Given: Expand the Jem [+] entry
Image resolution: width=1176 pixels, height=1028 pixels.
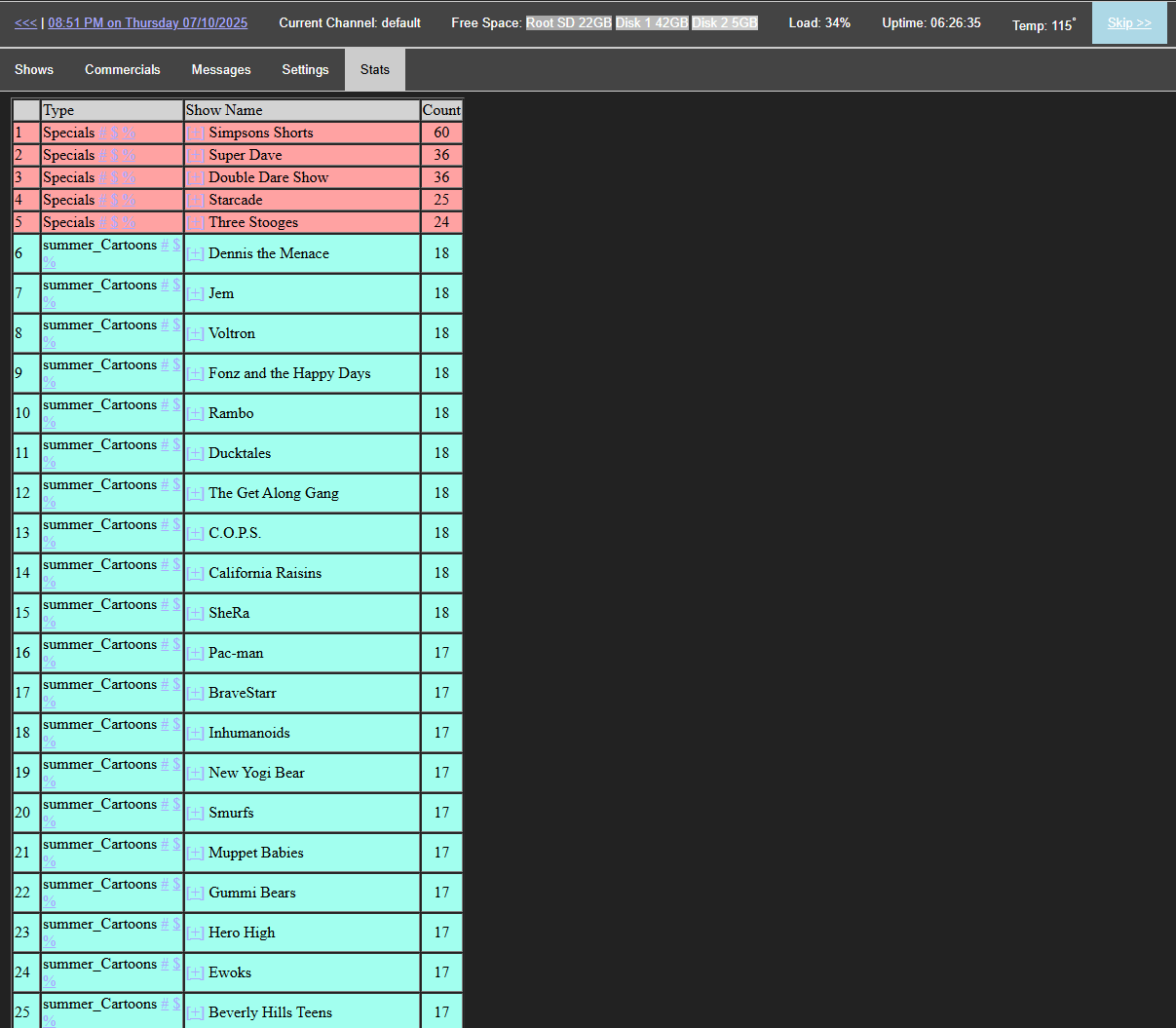Looking at the screenshot, I should point(196,294).
